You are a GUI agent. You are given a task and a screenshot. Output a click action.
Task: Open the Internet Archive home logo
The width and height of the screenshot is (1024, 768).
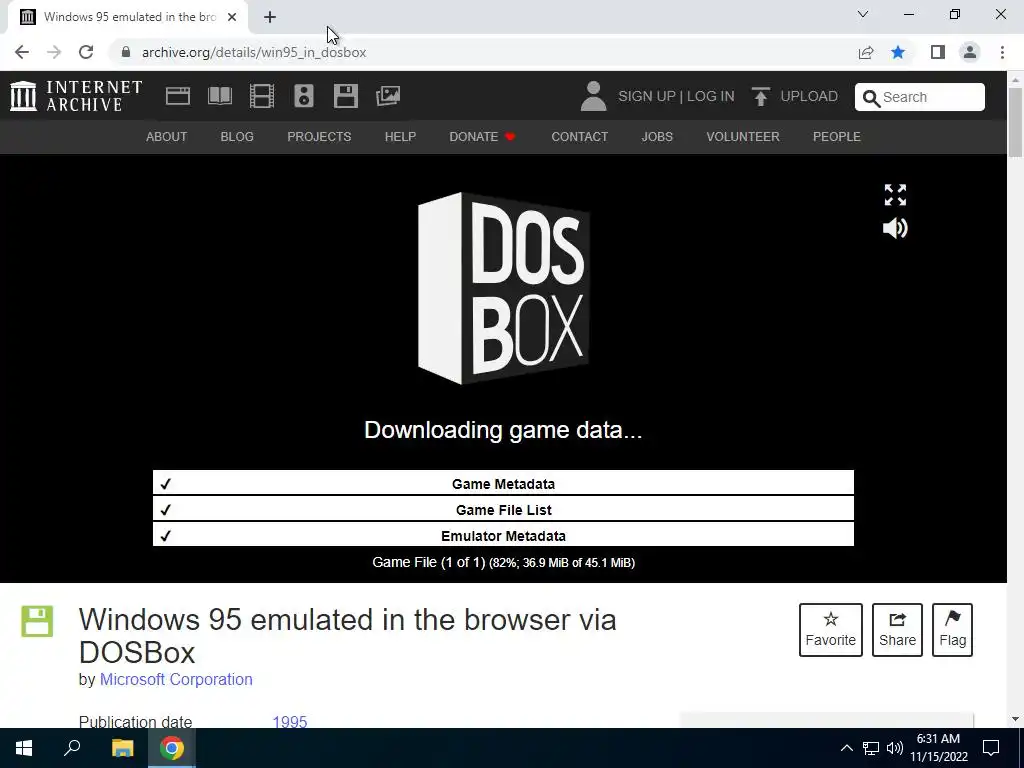coord(76,96)
